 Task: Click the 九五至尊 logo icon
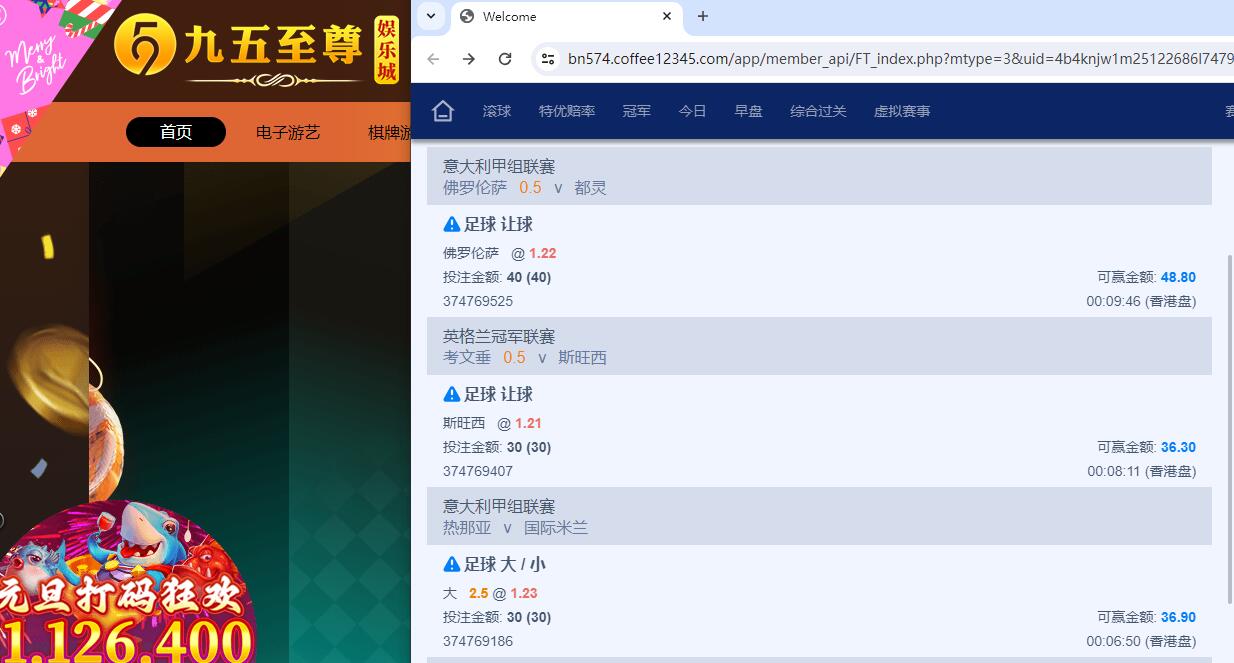tap(144, 45)
